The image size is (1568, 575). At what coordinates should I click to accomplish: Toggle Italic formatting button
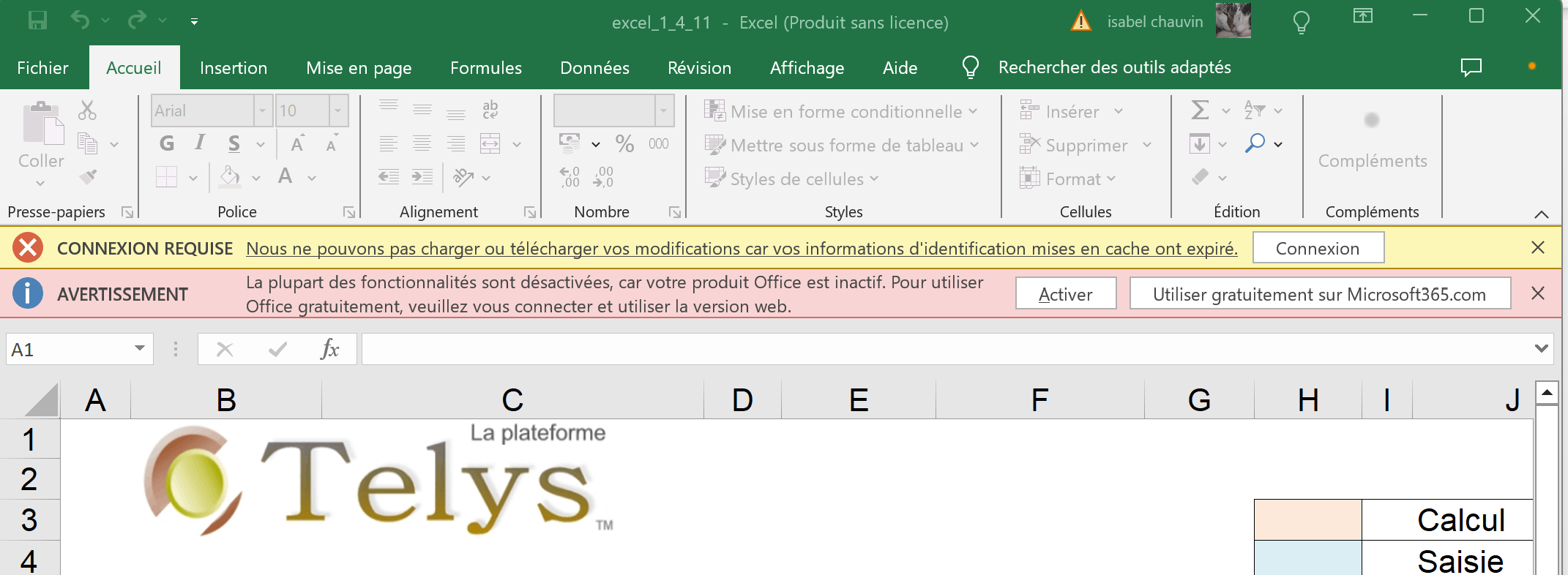[x=200, y=143]
